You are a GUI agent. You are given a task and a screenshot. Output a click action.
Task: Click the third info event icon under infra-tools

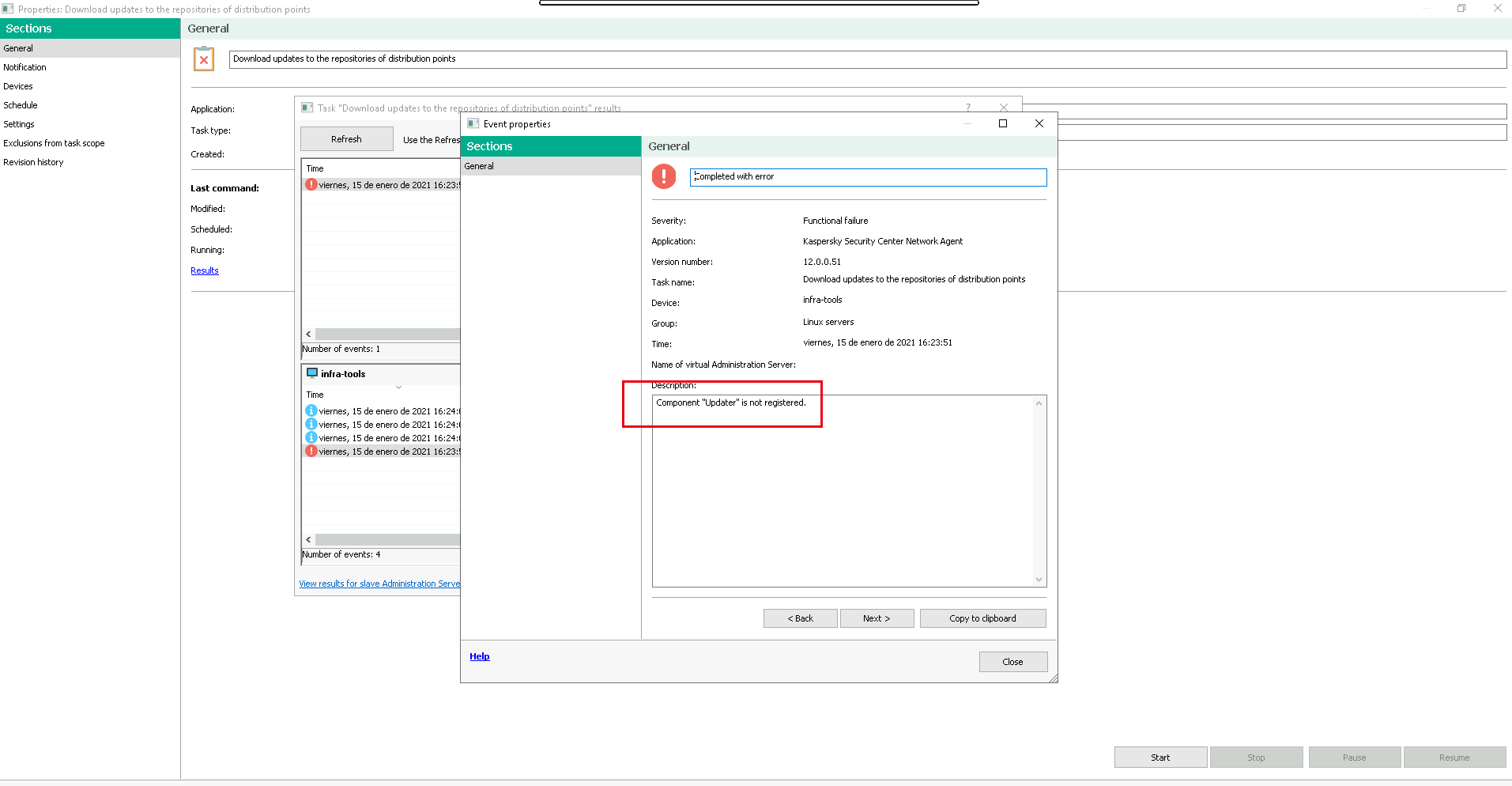pos(311,438)
